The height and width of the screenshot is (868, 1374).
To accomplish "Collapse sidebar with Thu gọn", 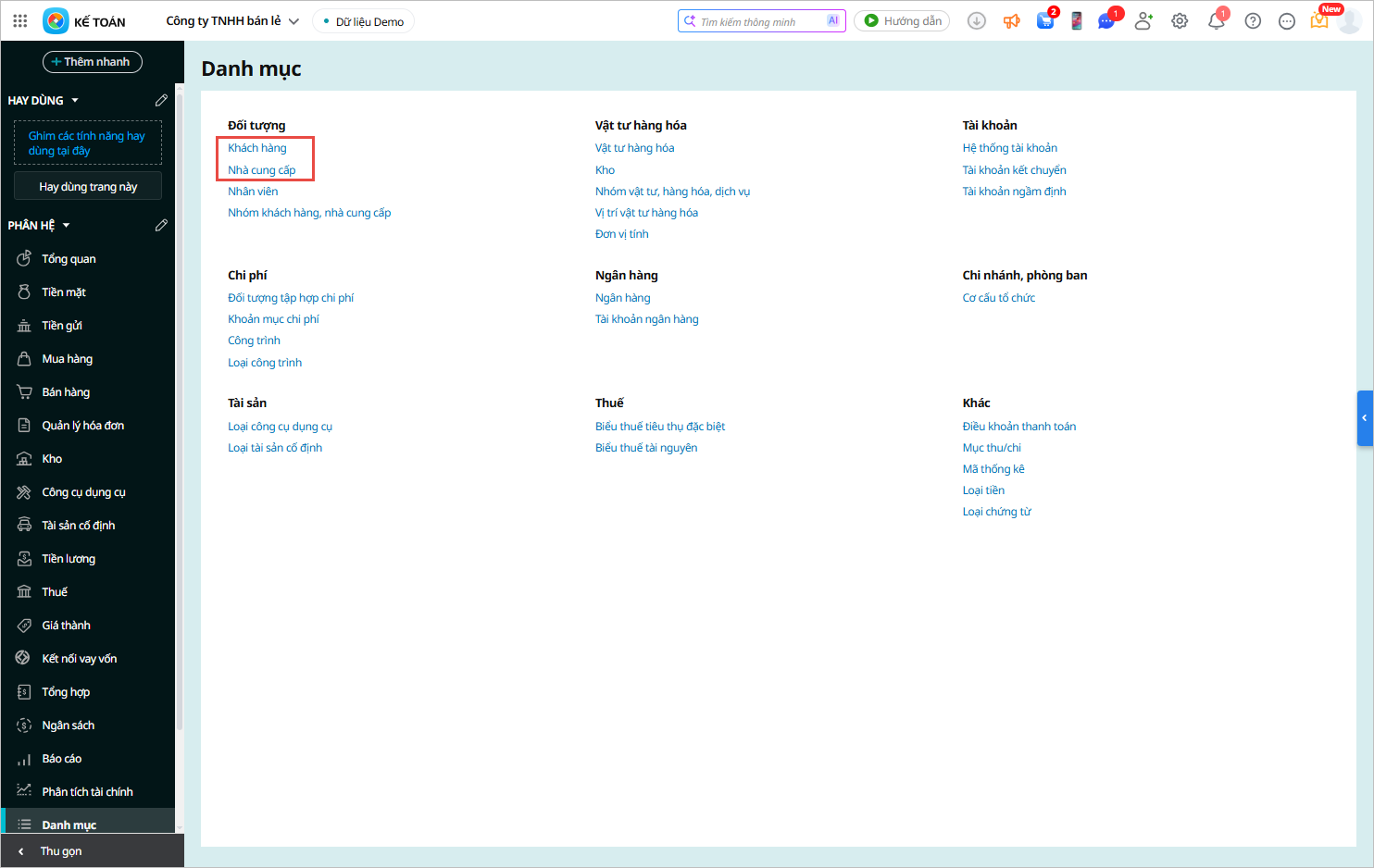I will point(60,850).
